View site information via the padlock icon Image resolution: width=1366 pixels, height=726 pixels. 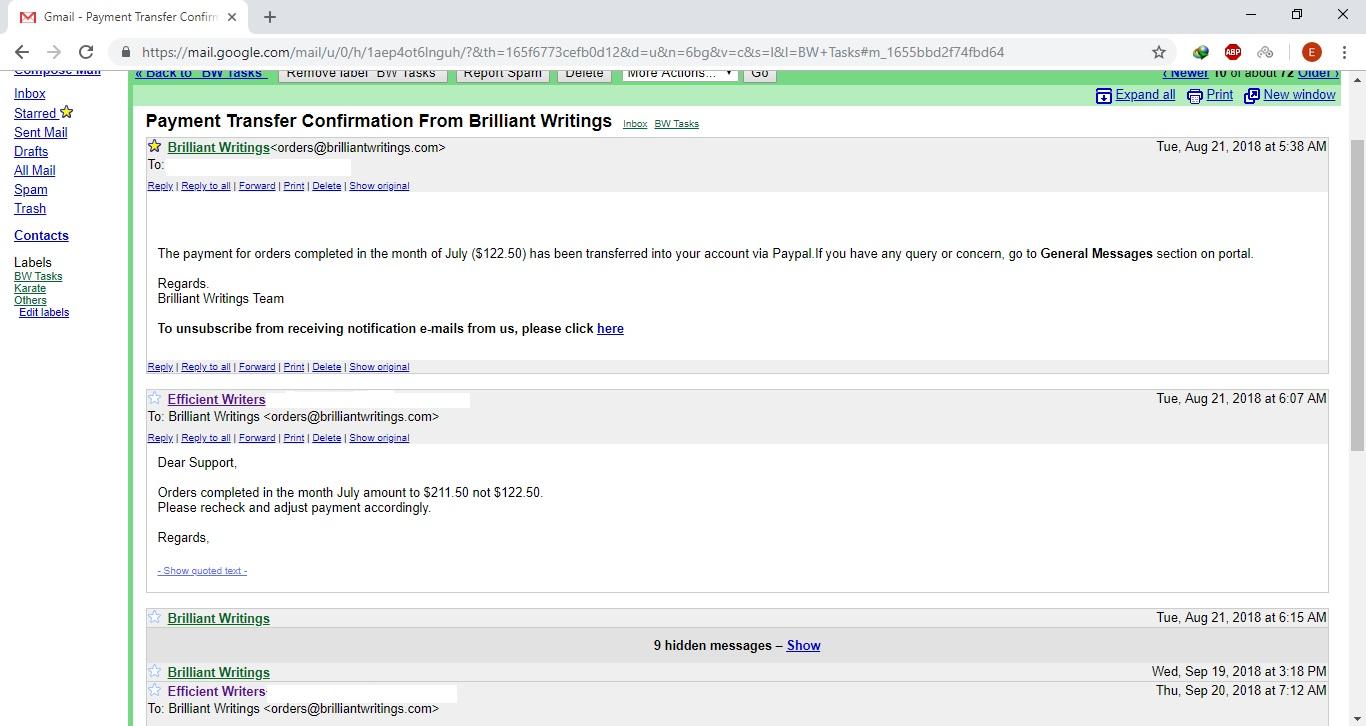pos(125,52)
